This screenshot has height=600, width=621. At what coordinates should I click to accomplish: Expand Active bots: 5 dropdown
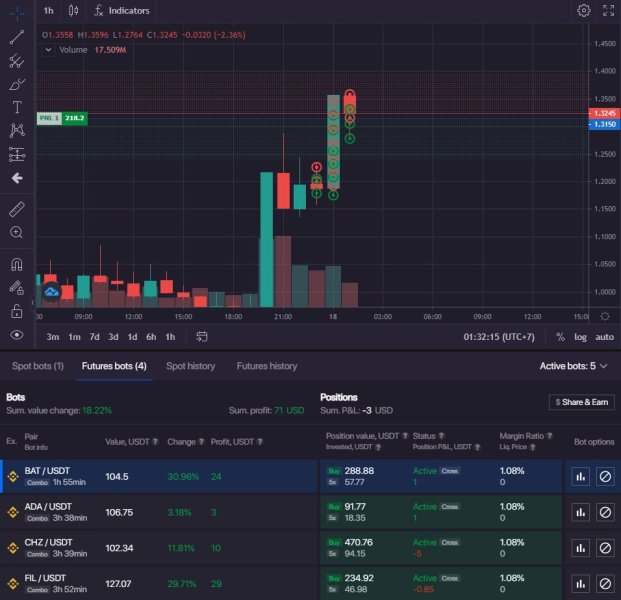pyautogui.click(x=573, y=366)
